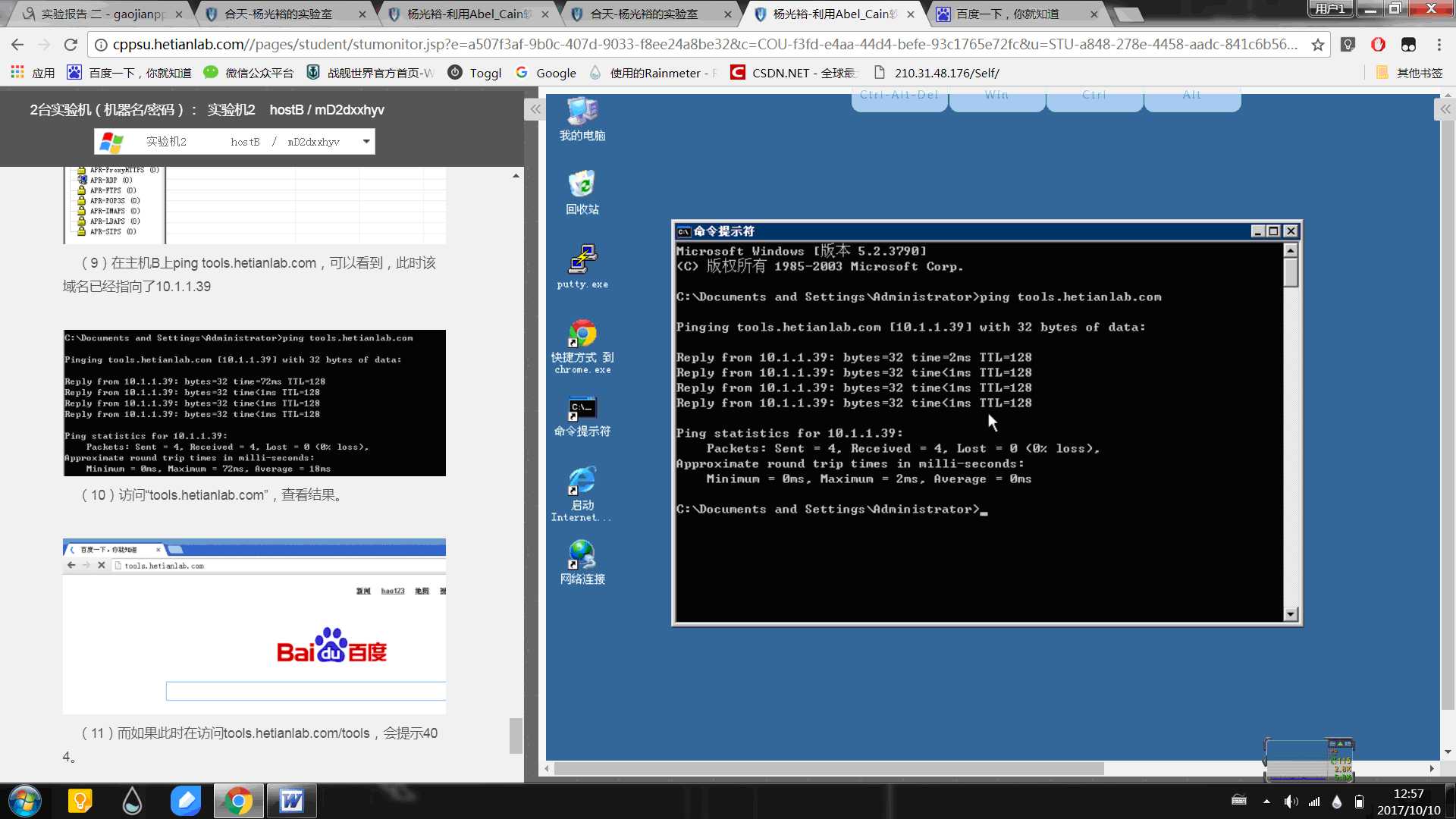Screen dimensions: 1456x819
Task: Open the Command Prompt desktop shortcut
Action: (x=582, y=416)
